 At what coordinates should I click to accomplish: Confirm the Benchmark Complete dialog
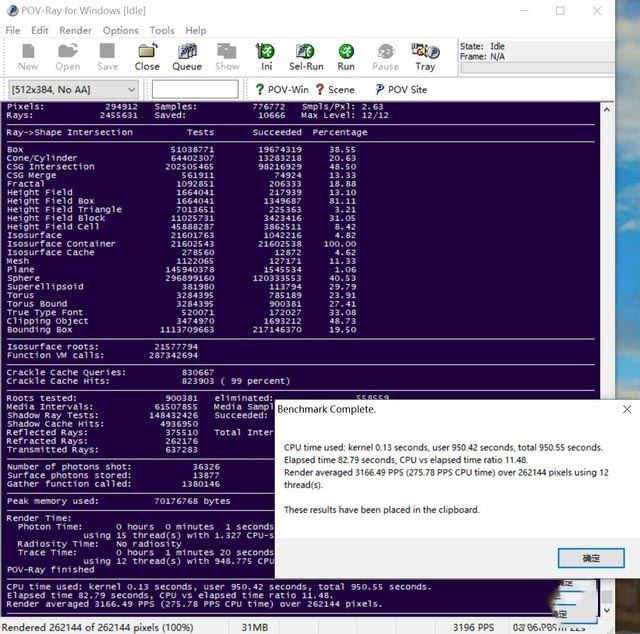coord(591,558)
